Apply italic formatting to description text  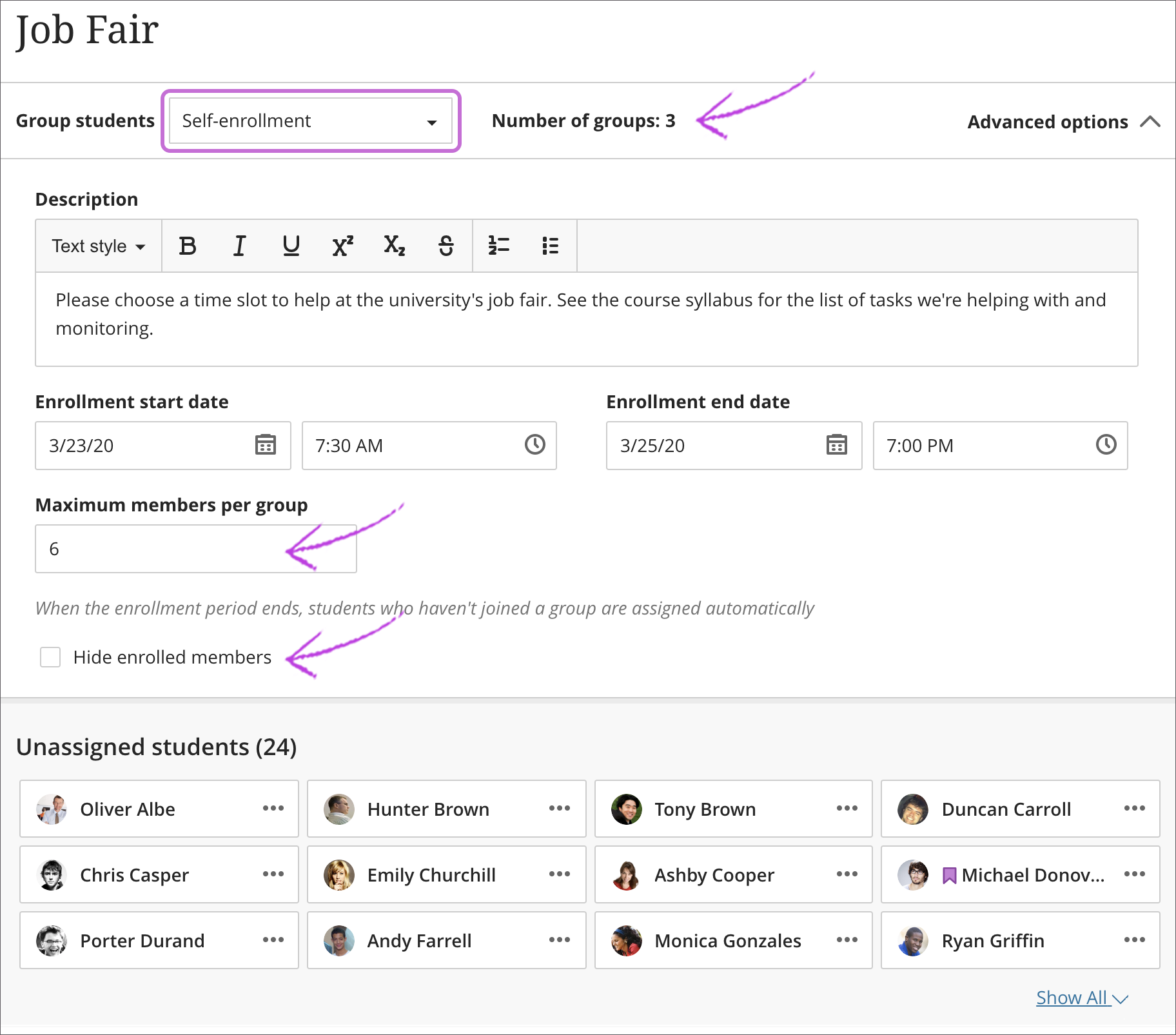239,246
